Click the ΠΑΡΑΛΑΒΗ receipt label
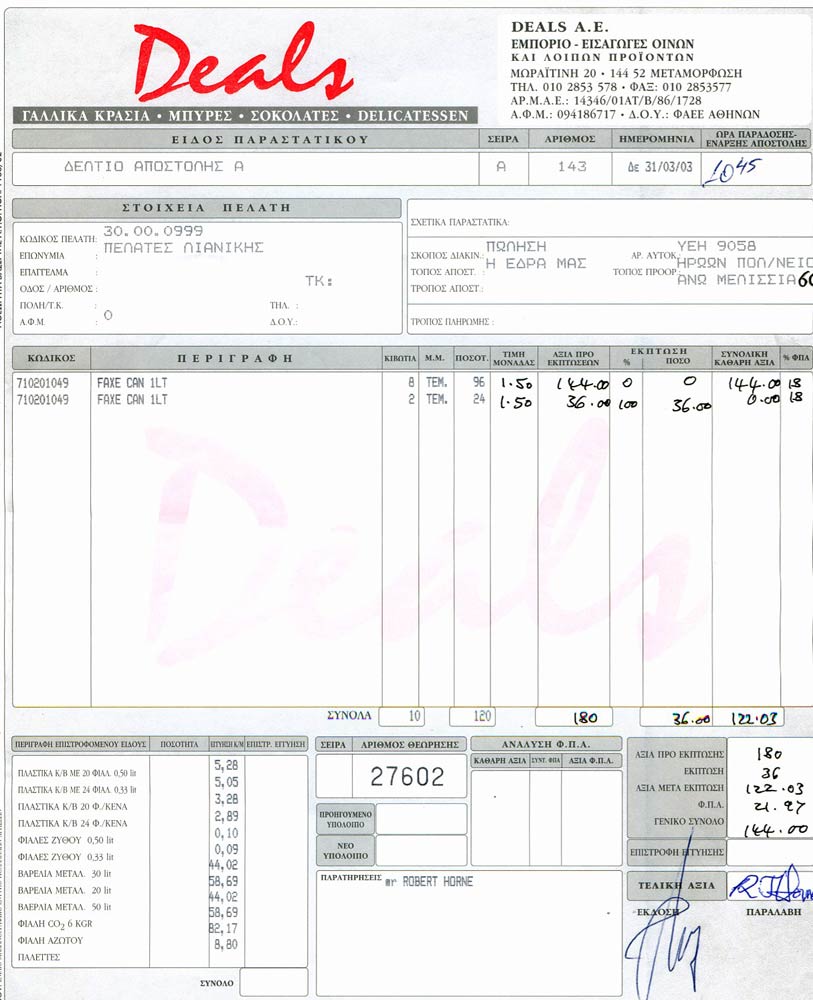The image size is (813, 1000). [773, 912]
